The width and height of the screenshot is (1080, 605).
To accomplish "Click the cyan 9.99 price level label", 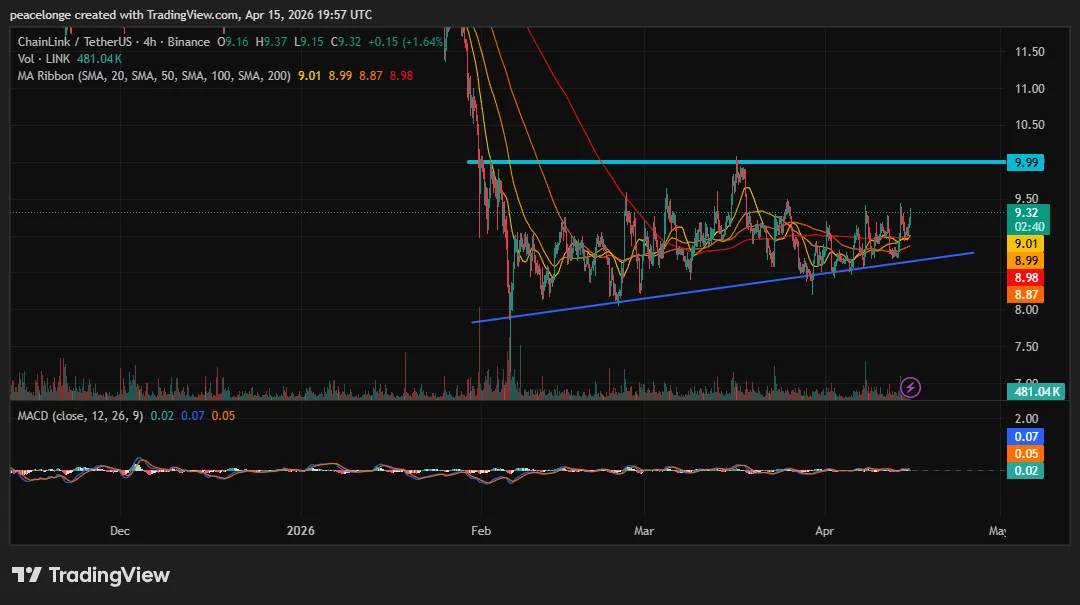I will pos(1026,161).
